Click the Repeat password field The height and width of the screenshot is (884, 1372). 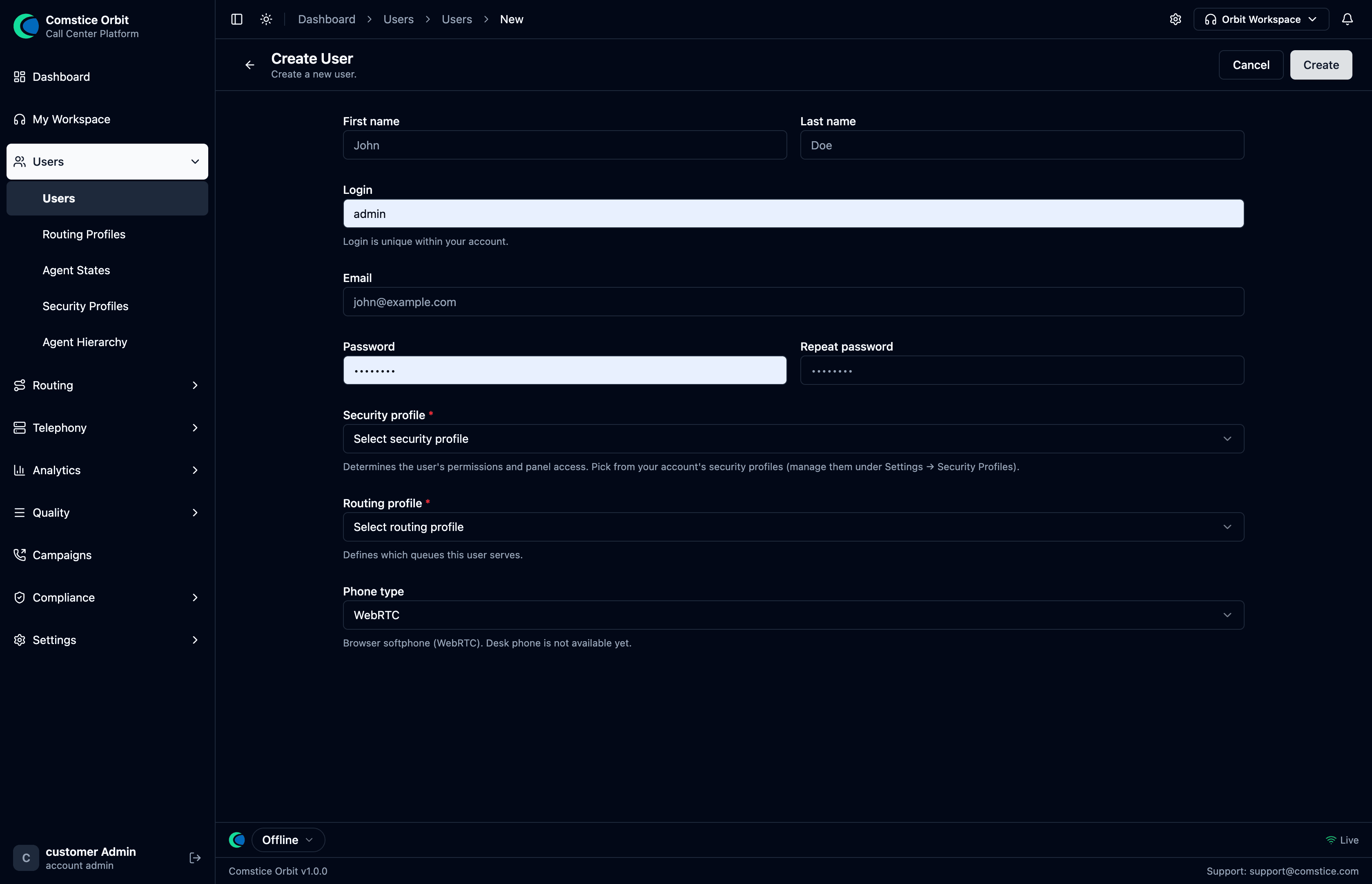click(1022, 370)
